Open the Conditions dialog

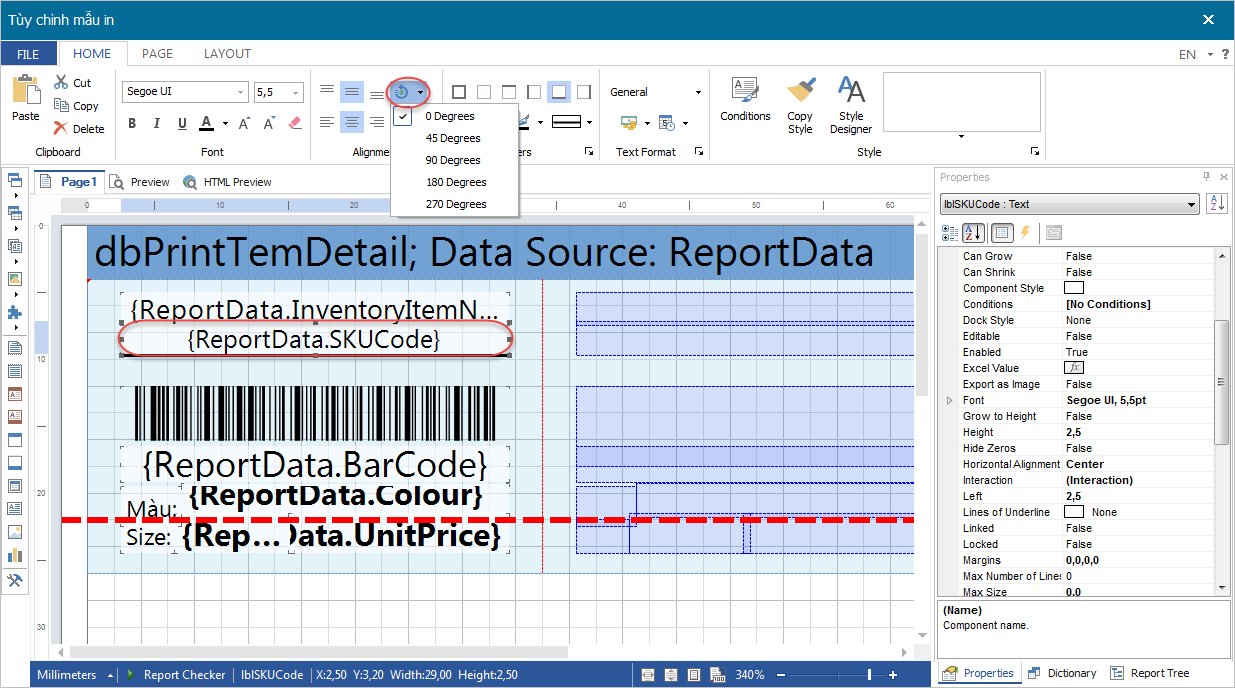point(745,99)
